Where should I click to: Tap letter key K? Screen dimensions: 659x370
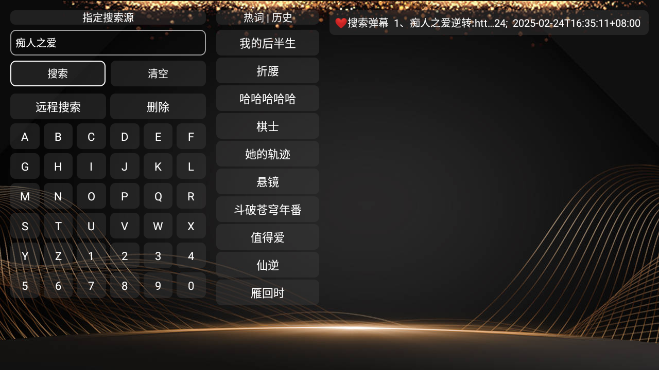(x=158, y=166)
